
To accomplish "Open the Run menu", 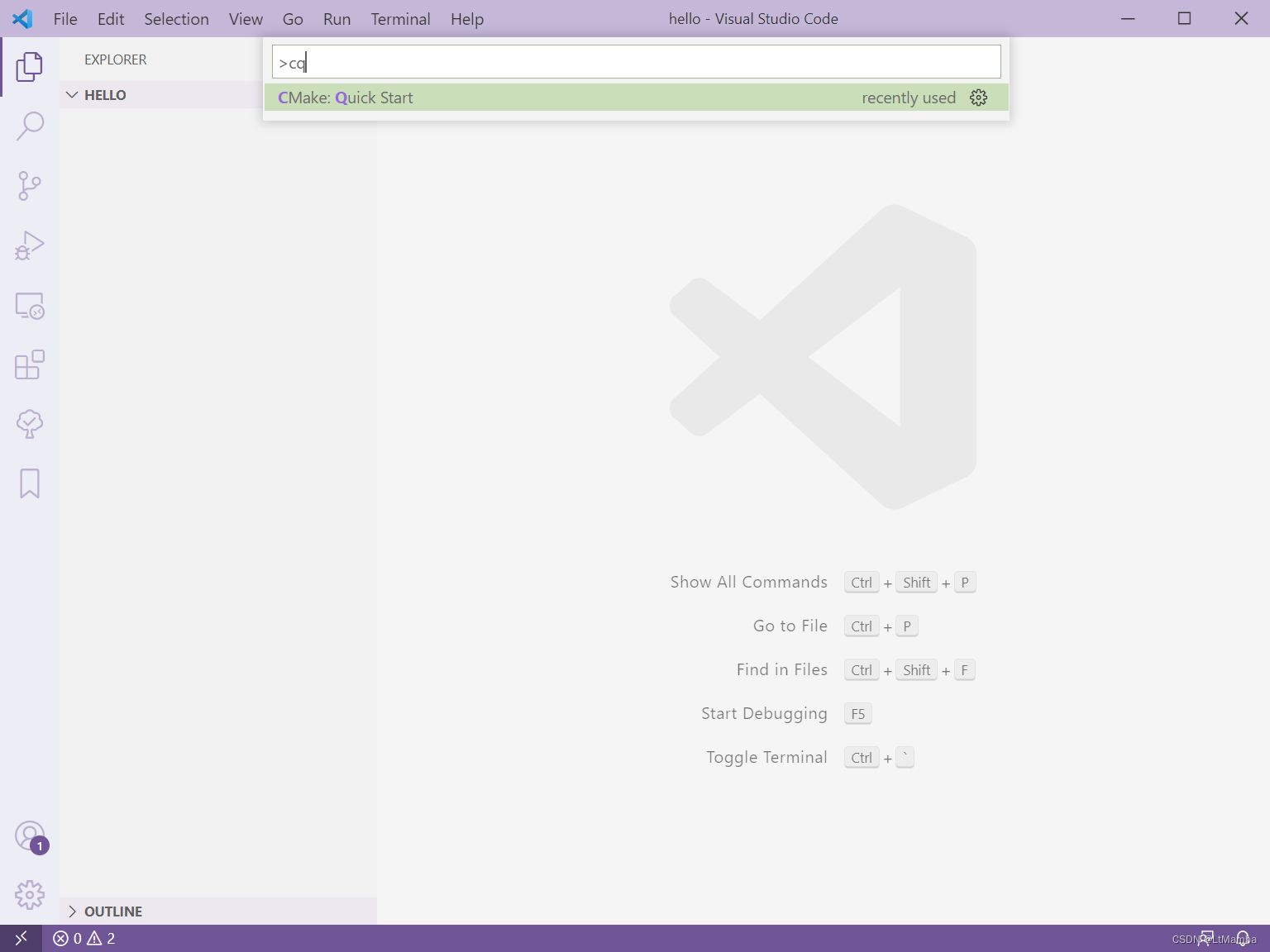I will (x=337, y=19).
